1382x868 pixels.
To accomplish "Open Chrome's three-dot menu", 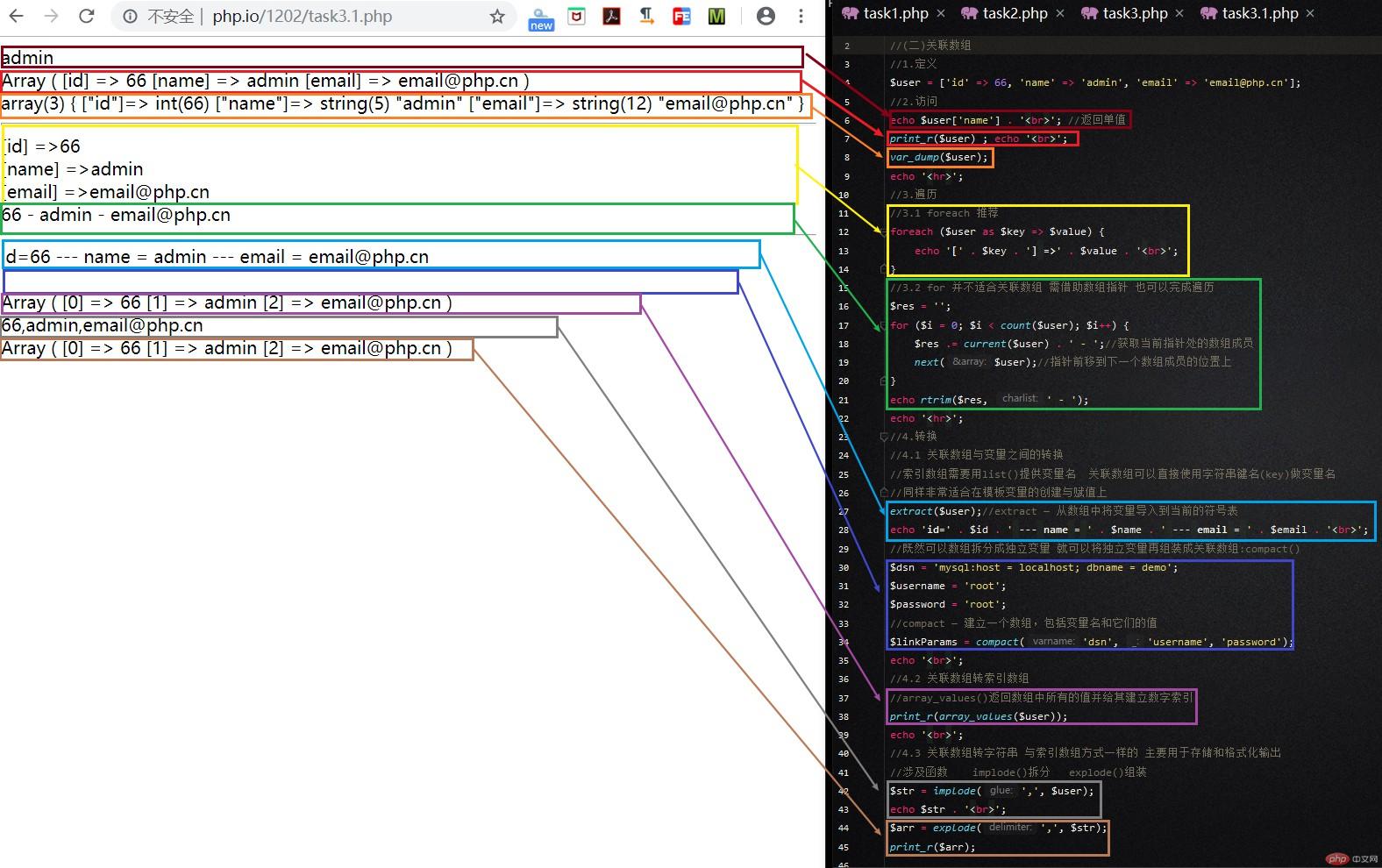I will click(x=801, y=16).
